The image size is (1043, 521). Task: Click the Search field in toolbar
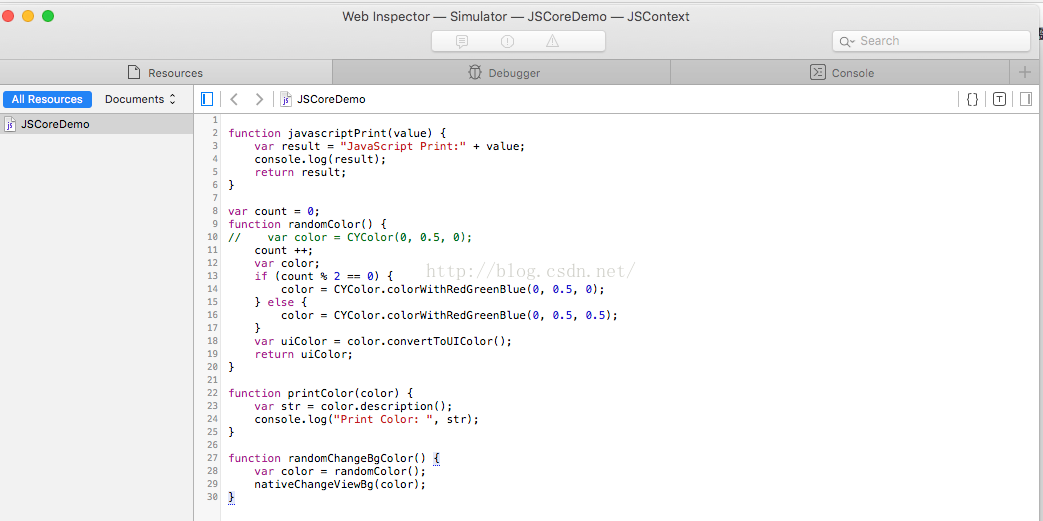931,41
